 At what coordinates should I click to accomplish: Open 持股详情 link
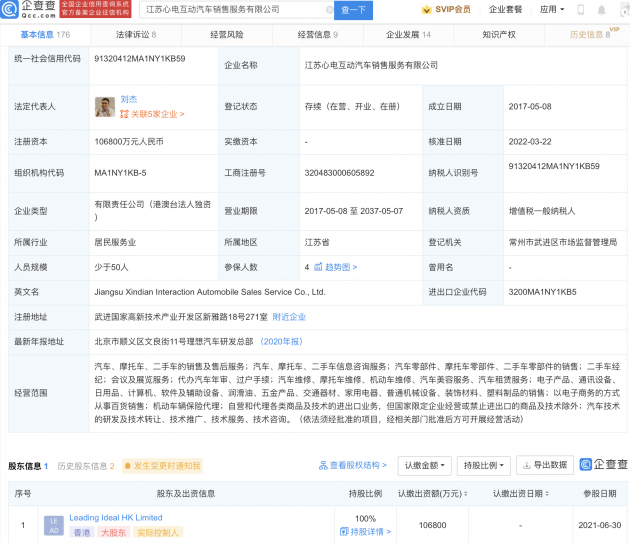tap(370, 532)
